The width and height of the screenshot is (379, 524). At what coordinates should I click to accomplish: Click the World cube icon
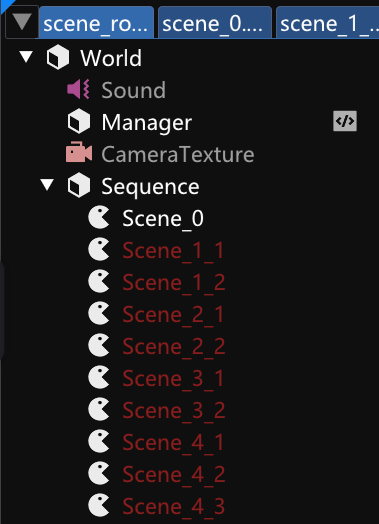pyautogui.click(x=58, y=57)
